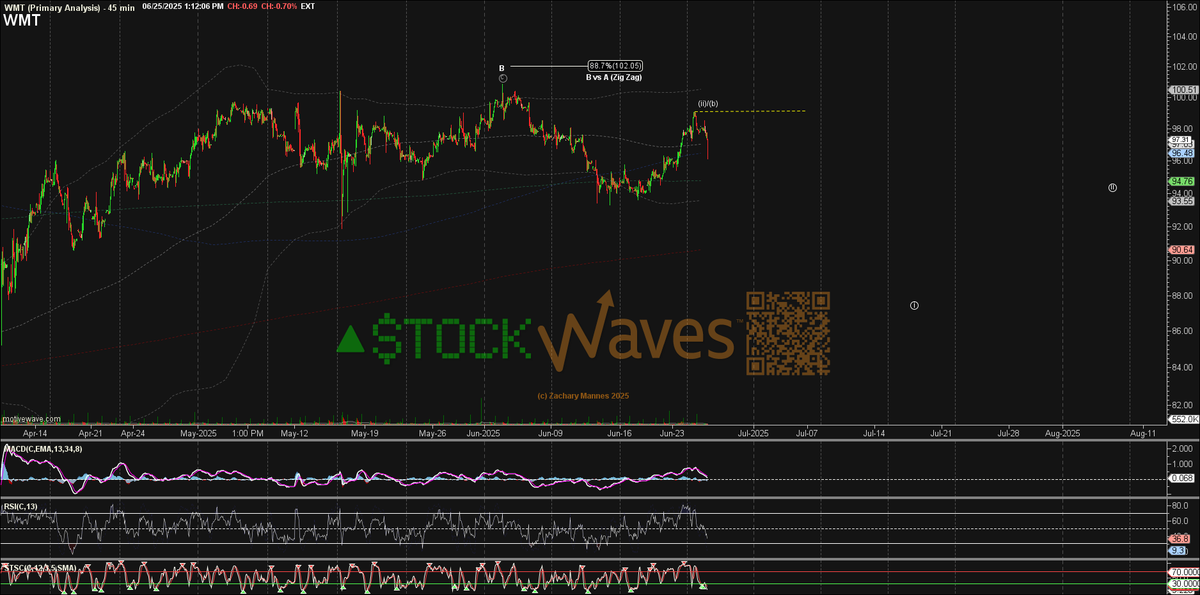The image size is (1200, 595).
Task: Click the RSI value tag 36.8
Action: click(1181, 538)
